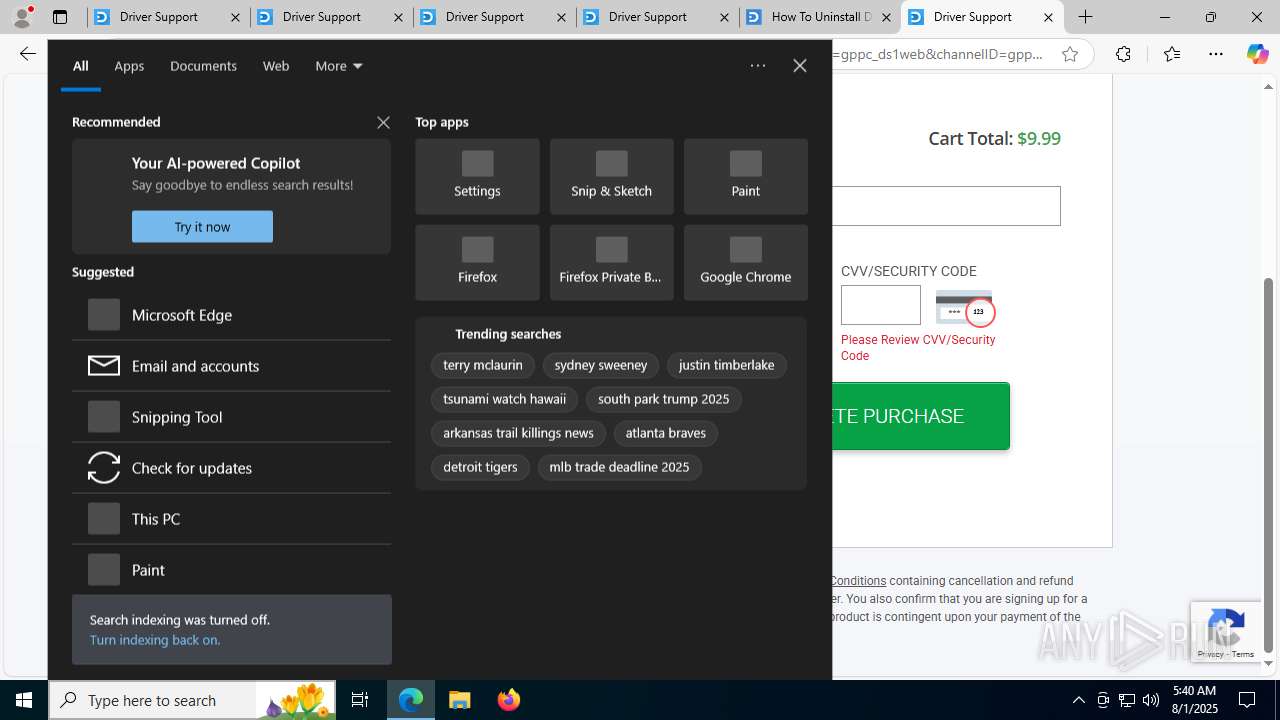
Task: Open File Explorer from taskbar
Action: (x=459, y=700)
